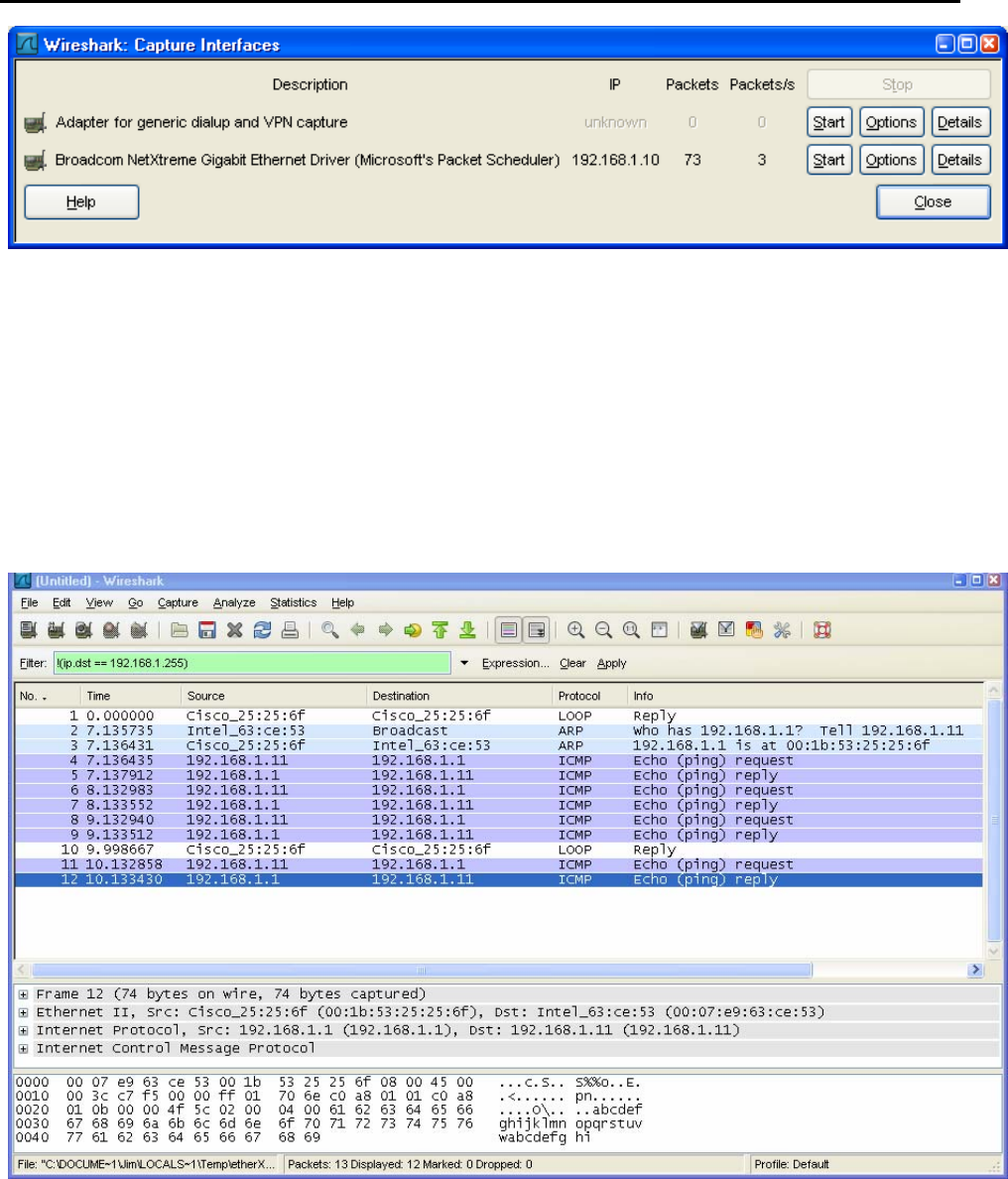1008x1179 pixels.
Task: Open the Go menu
Action: [x=135, y=602]
